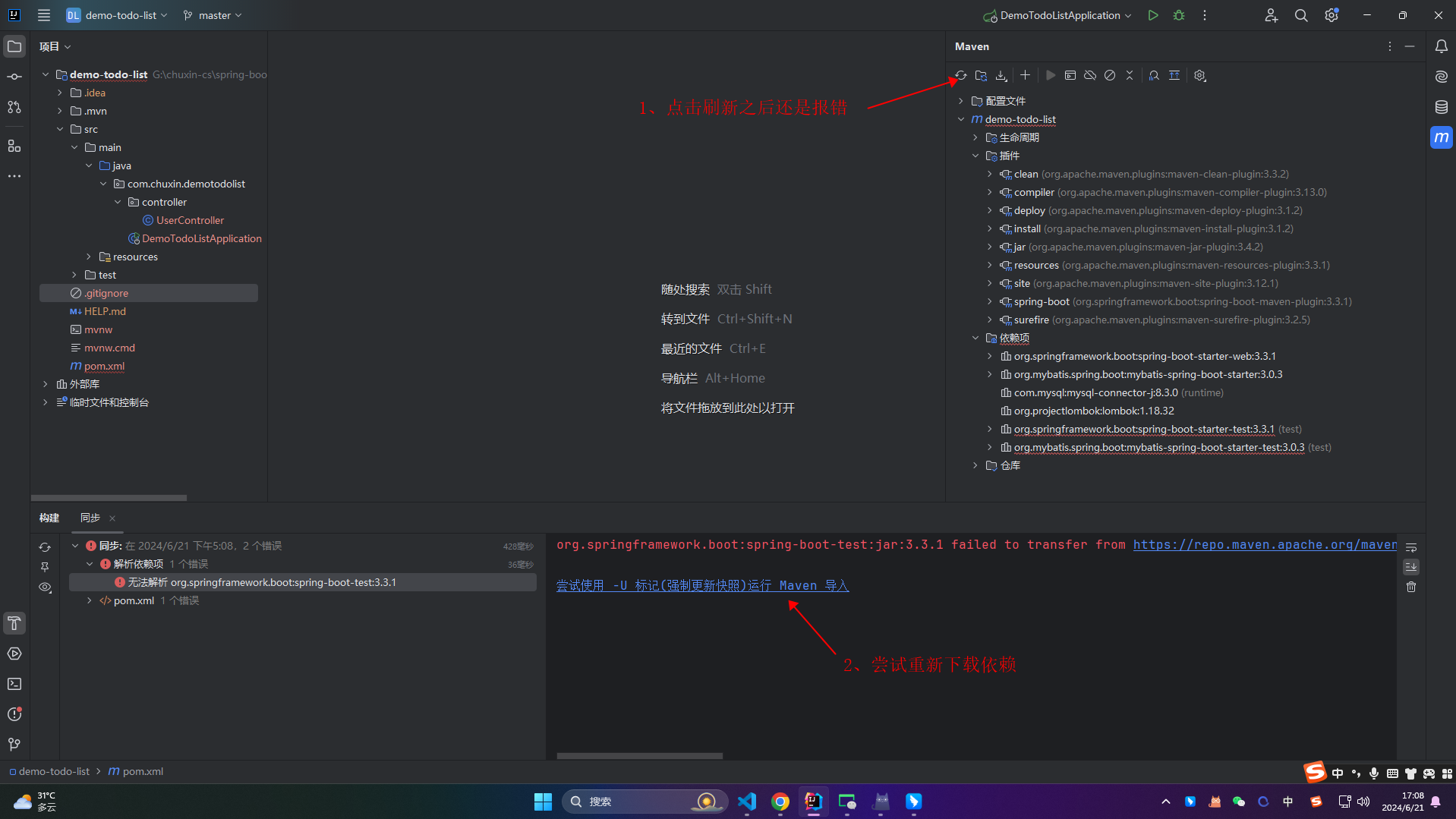Click rerun sync icon in build panel
Image resolution: width=1456 pixels, height=819 pixels.
(45, 547)
